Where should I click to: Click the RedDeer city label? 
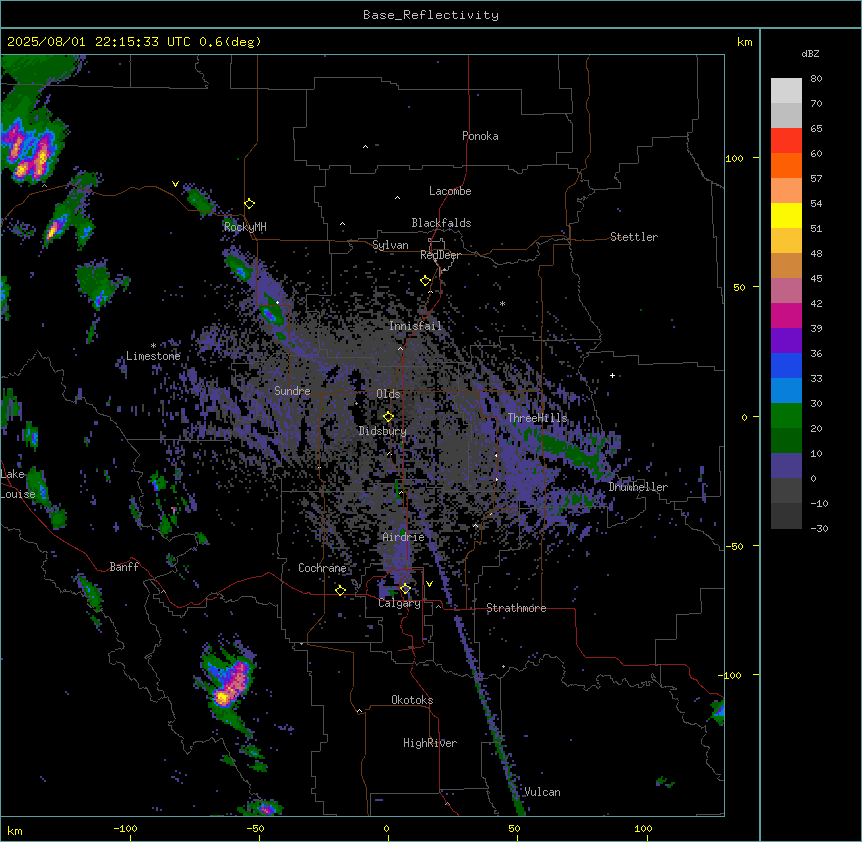click(x=440, y=255)
